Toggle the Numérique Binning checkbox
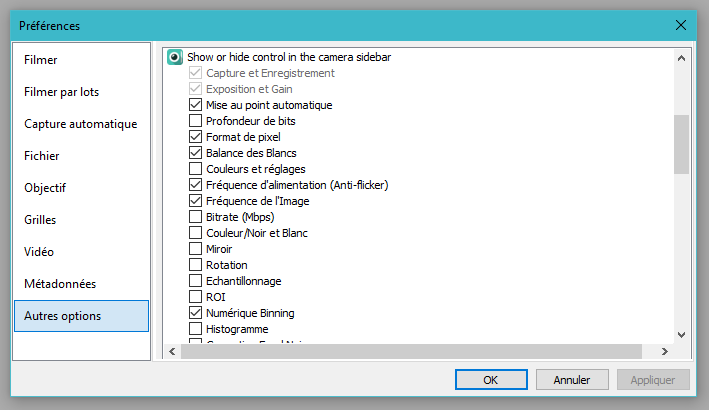The image size is (709, 410). pos(195,313)
